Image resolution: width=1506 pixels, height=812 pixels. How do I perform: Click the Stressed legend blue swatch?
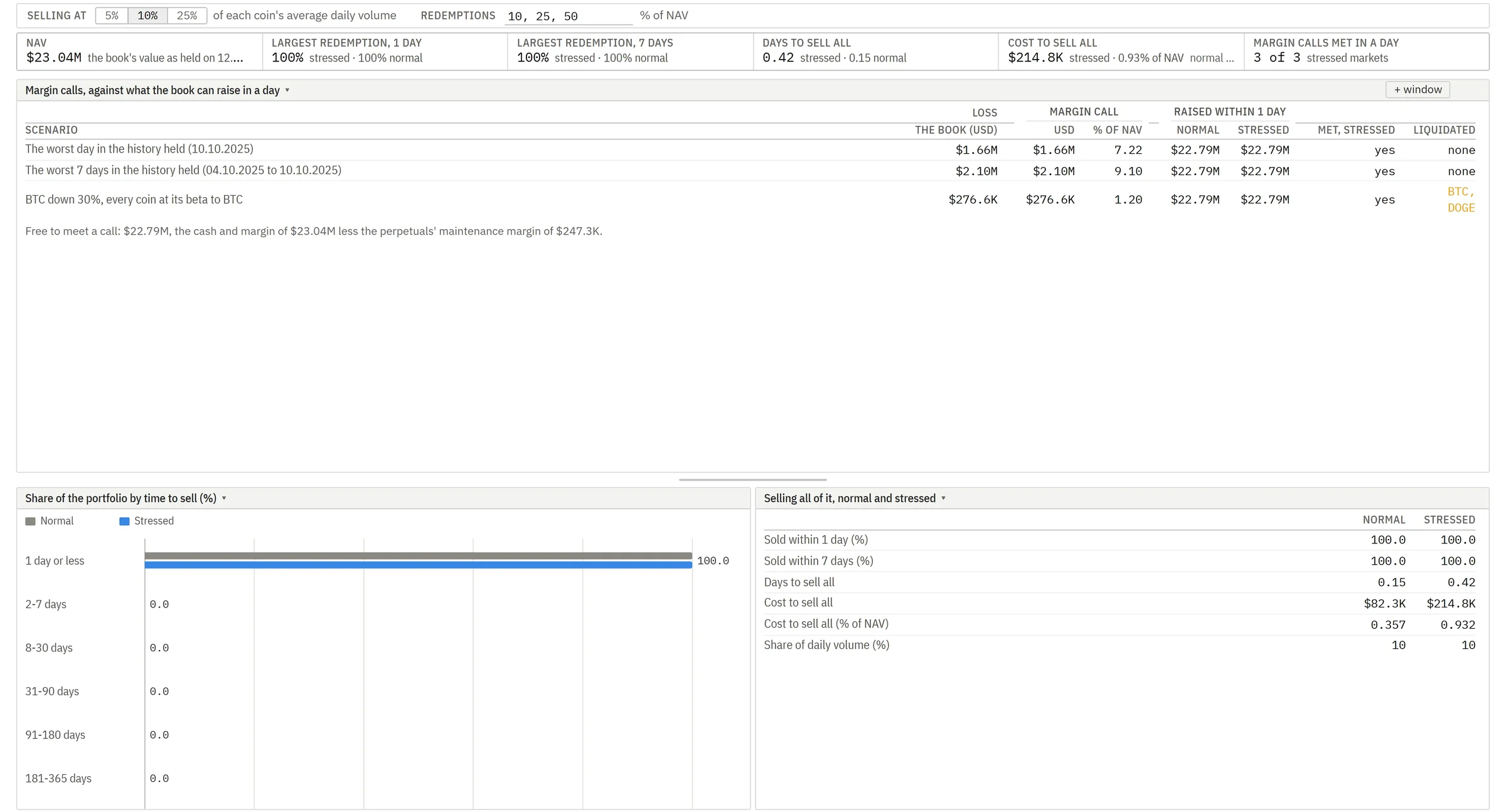pos(124,521)
